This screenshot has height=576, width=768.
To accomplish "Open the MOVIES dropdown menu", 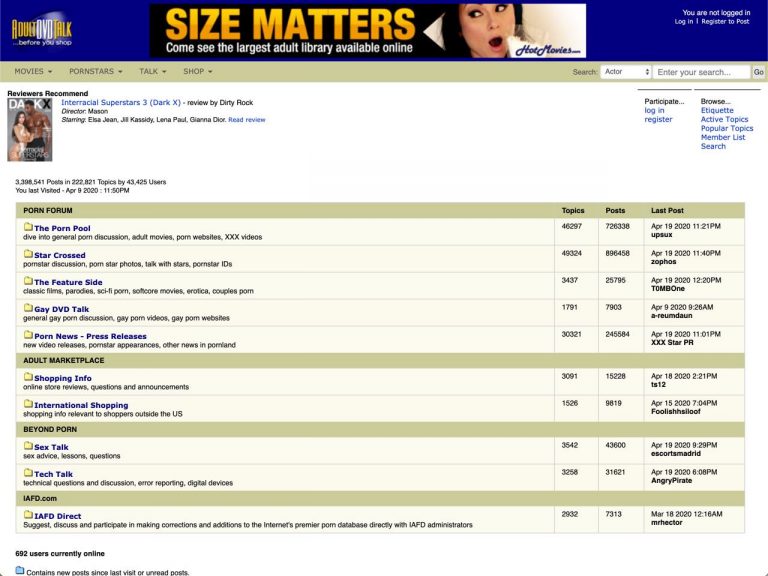I will click(x=33, y=72).
